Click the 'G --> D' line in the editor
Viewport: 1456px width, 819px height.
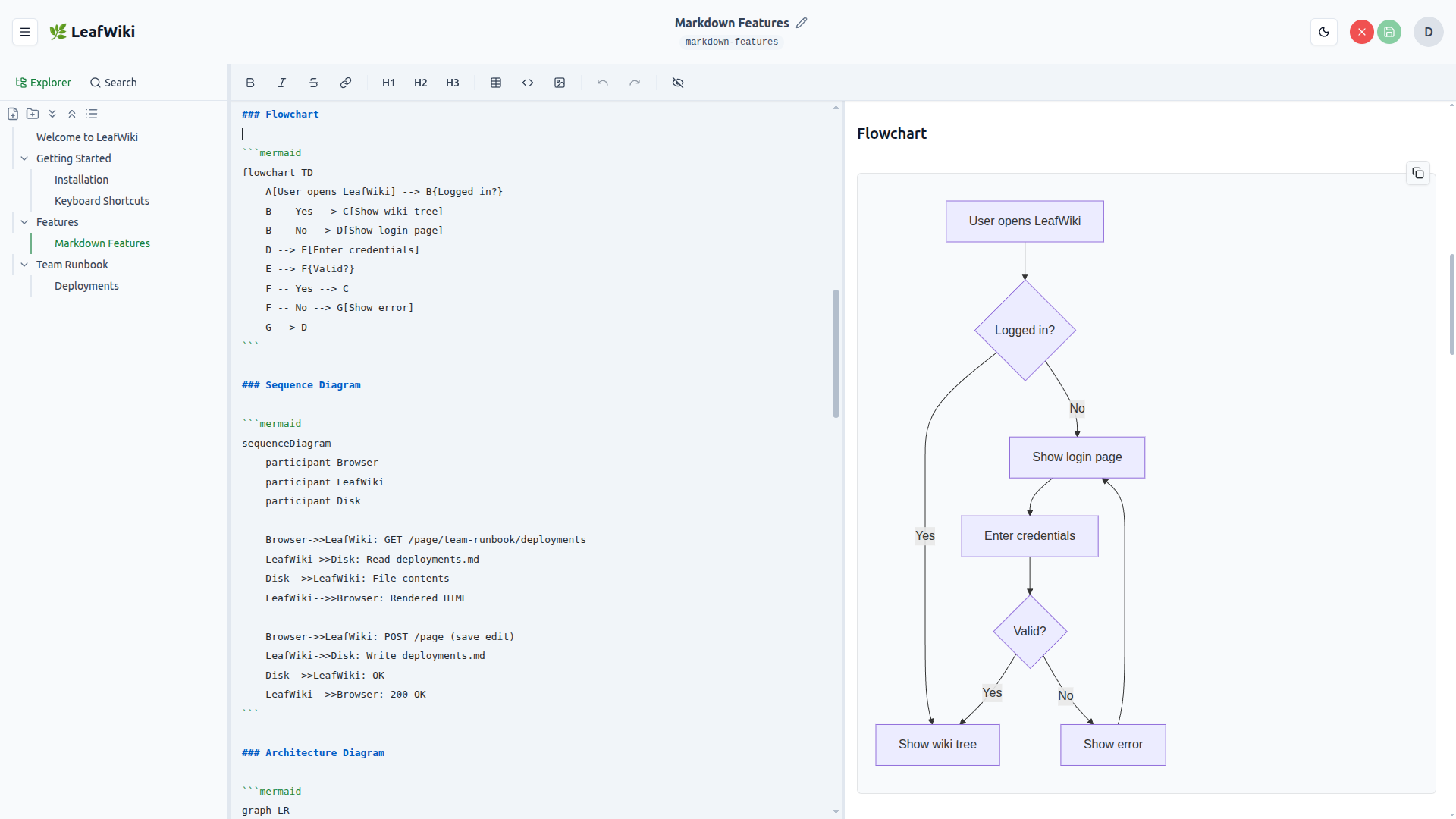coord(286,328)
